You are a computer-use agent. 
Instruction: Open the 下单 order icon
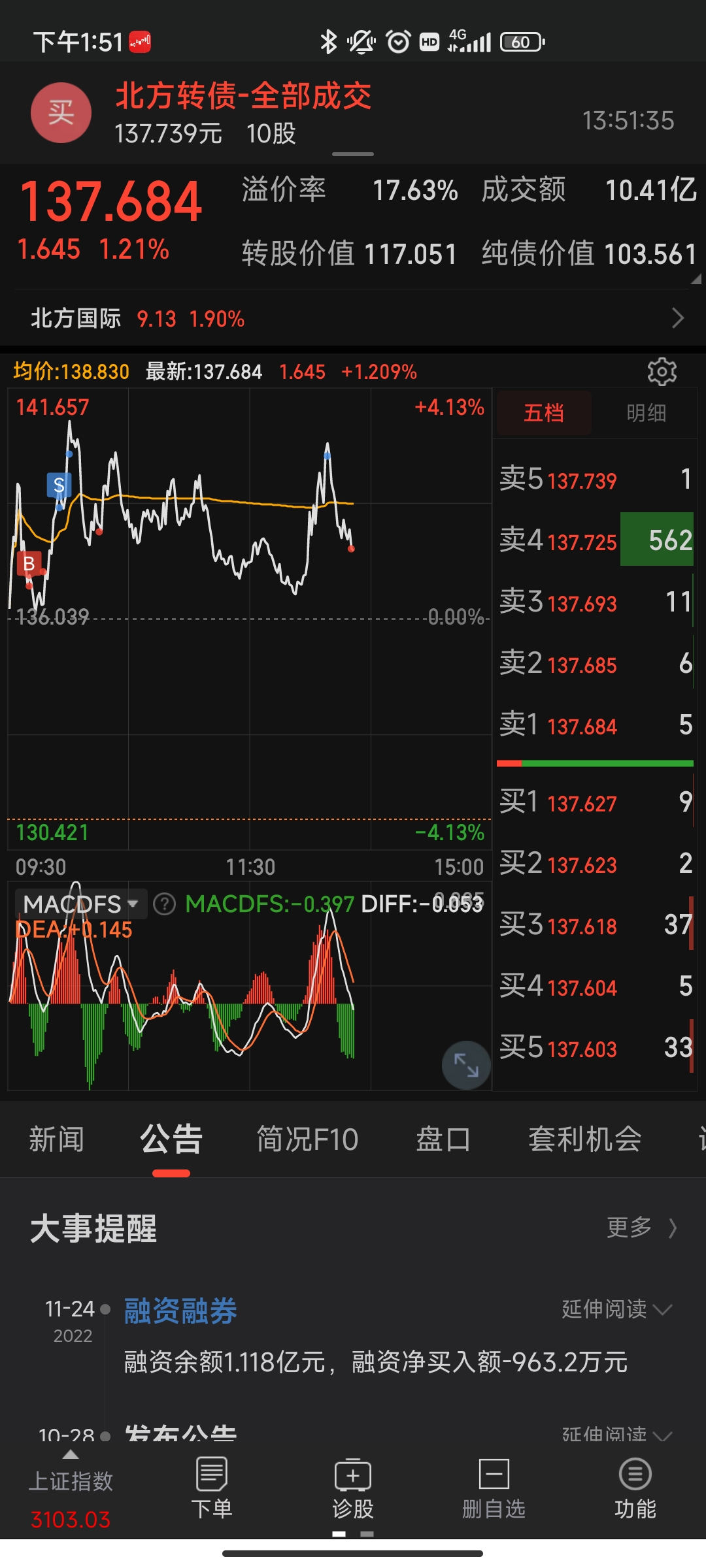(211, 1488)
